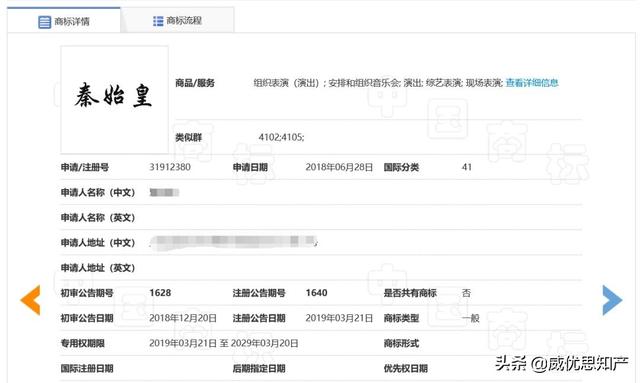
Task: Select the 是否共有商标 label
Action: (x=410, y=293)
